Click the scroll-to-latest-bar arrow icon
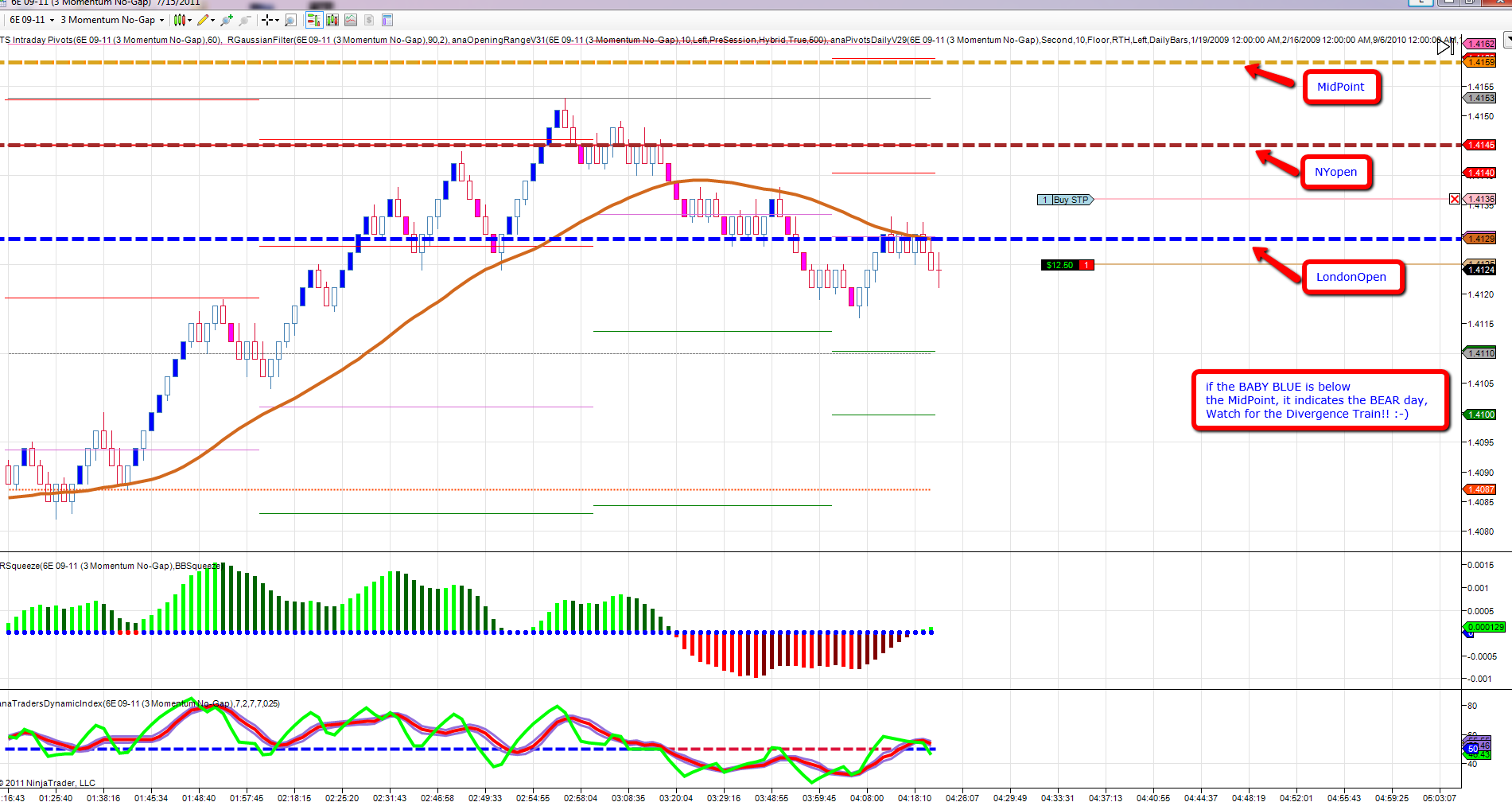The width and height of the screenshot is (1512, 806). coord(1445,47)
